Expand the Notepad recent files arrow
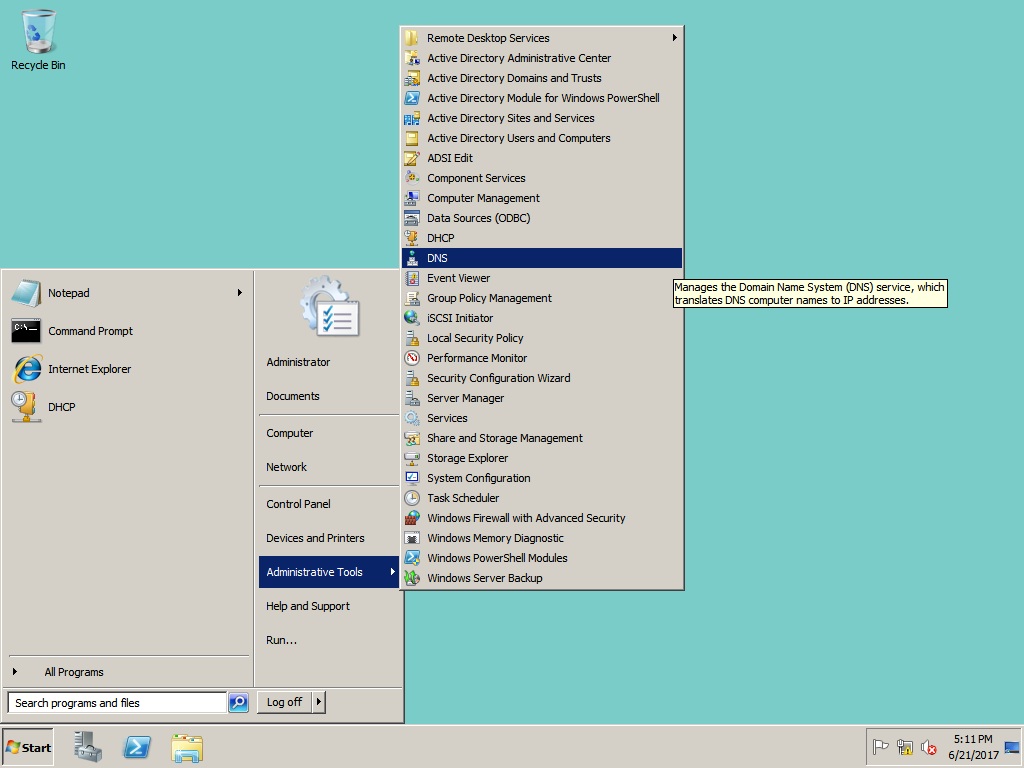This screenshot has width=1024, height=768. [x=240, y=293]
